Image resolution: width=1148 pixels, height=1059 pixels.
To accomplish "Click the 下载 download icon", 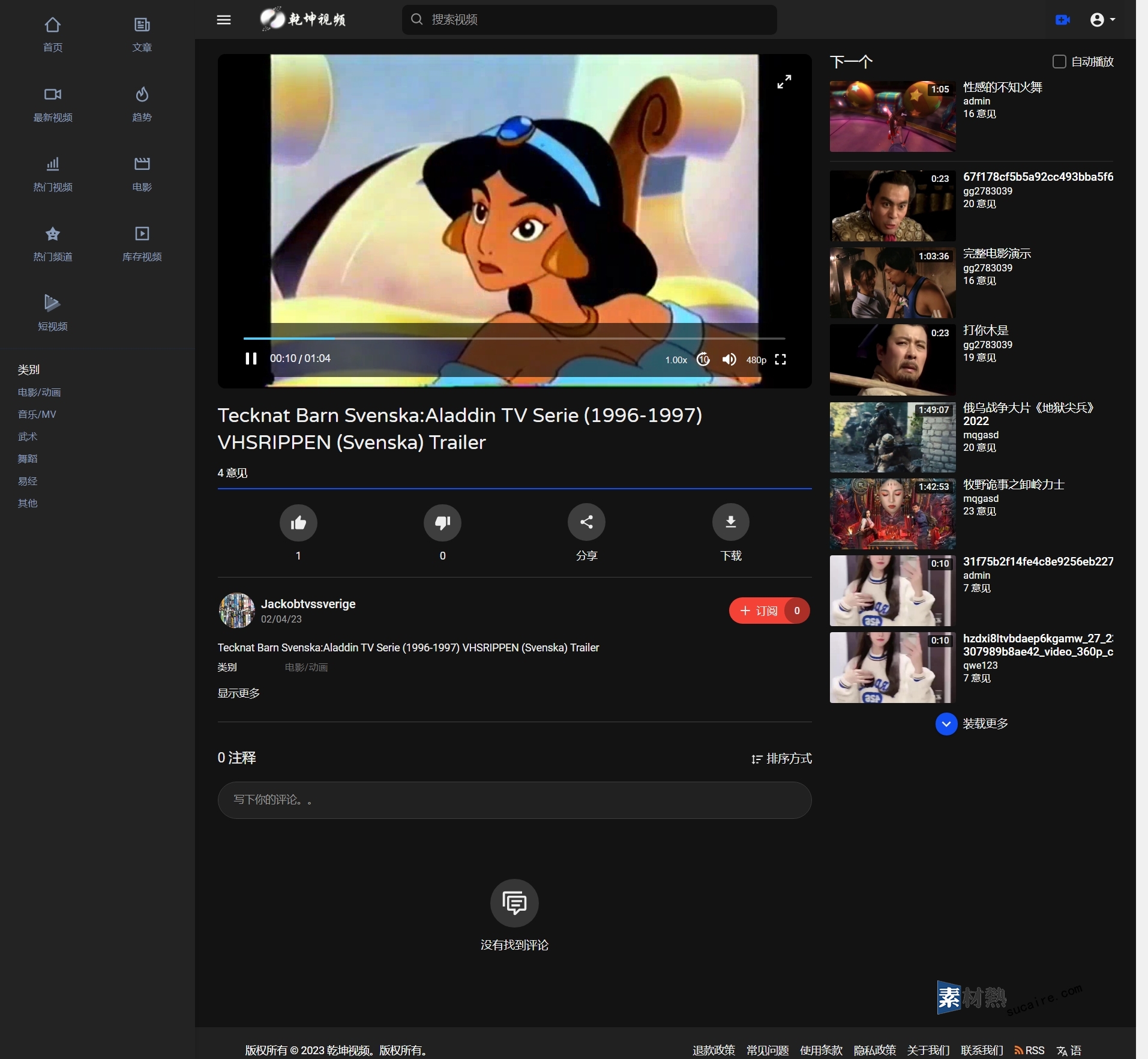I will 730,522.
